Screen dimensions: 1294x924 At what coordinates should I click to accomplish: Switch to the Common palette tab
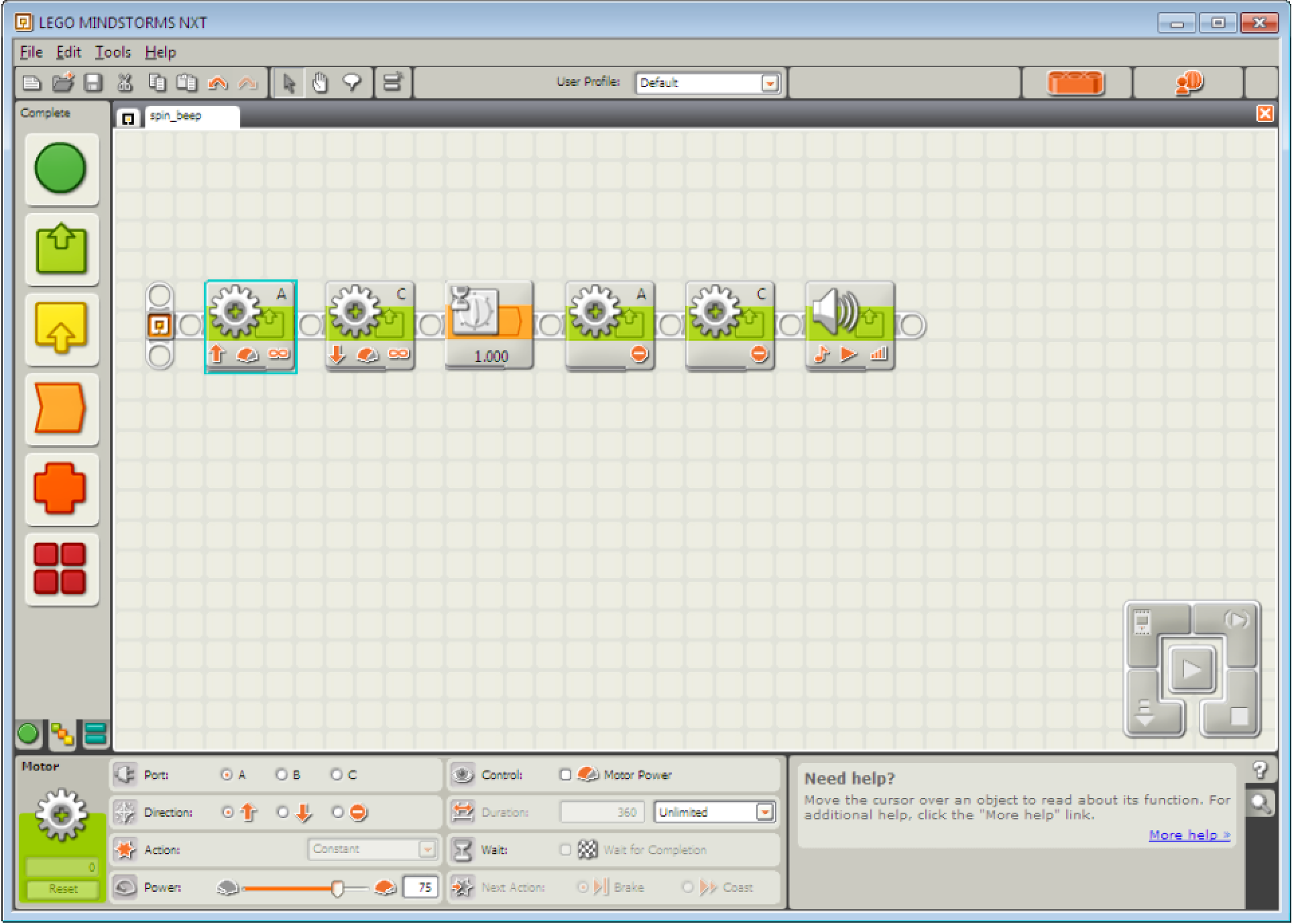point(28,734)
